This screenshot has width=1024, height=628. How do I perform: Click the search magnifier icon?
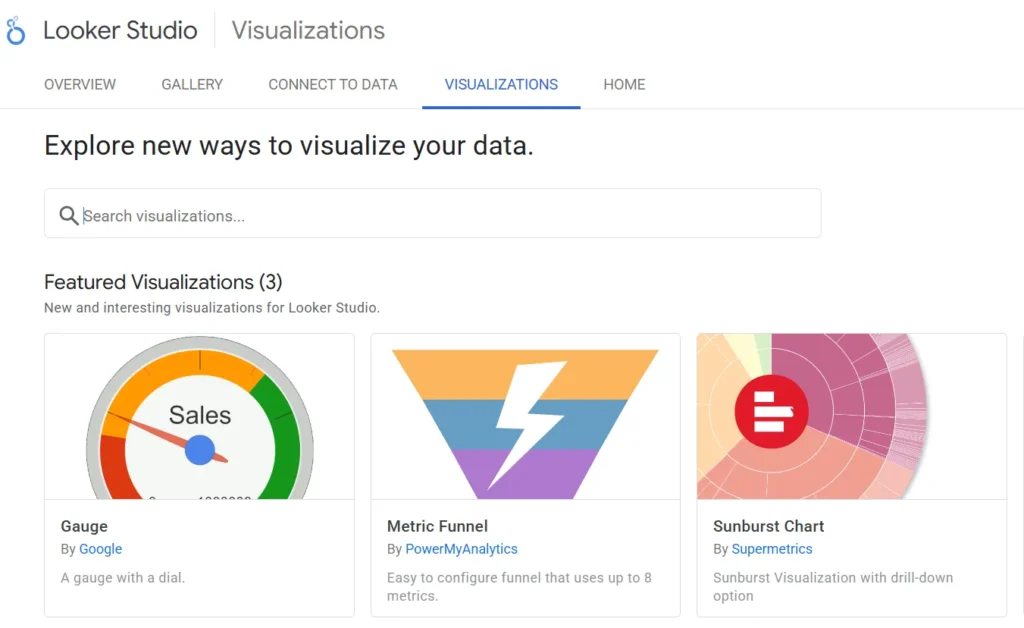[68, 216]
